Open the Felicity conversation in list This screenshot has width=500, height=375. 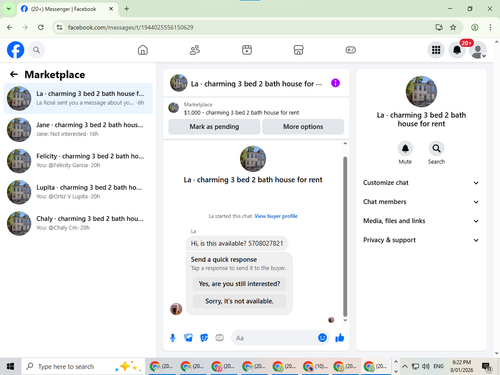click(78, 161)
